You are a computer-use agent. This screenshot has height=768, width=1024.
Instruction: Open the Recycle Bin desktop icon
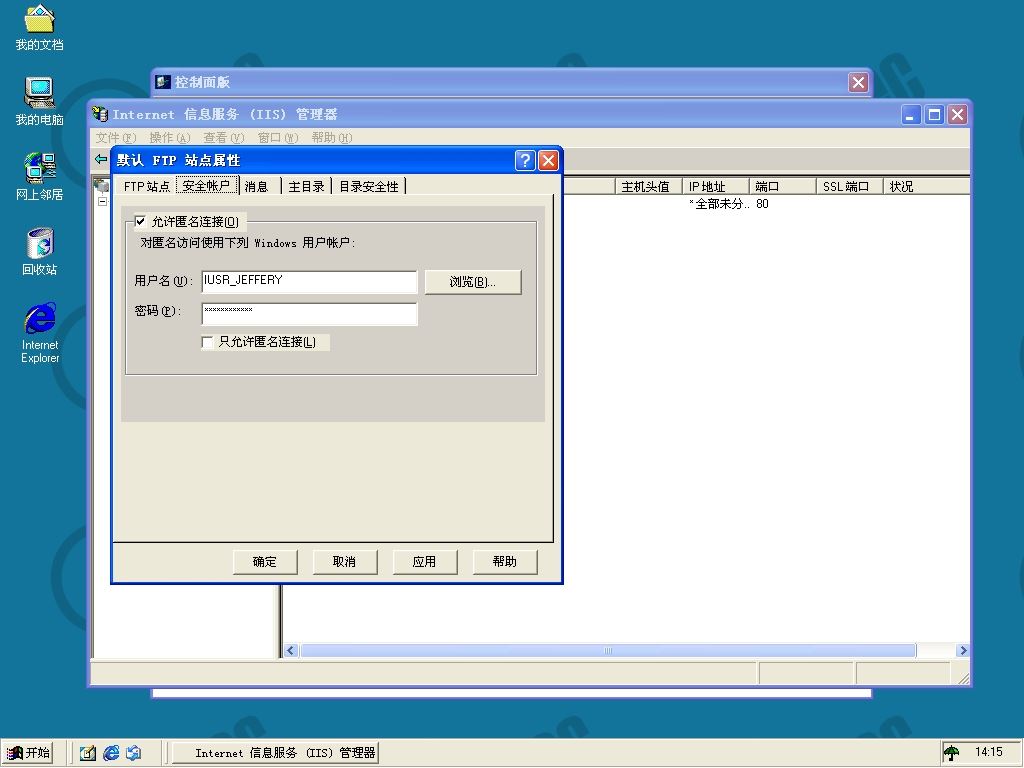[x=39, y=251]
